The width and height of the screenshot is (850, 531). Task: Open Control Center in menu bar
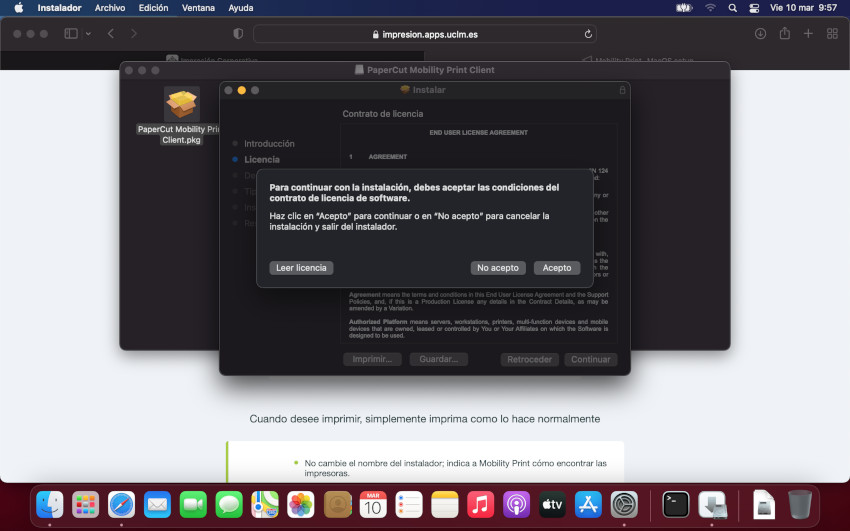pyautogui.click(x=754, y=8)
